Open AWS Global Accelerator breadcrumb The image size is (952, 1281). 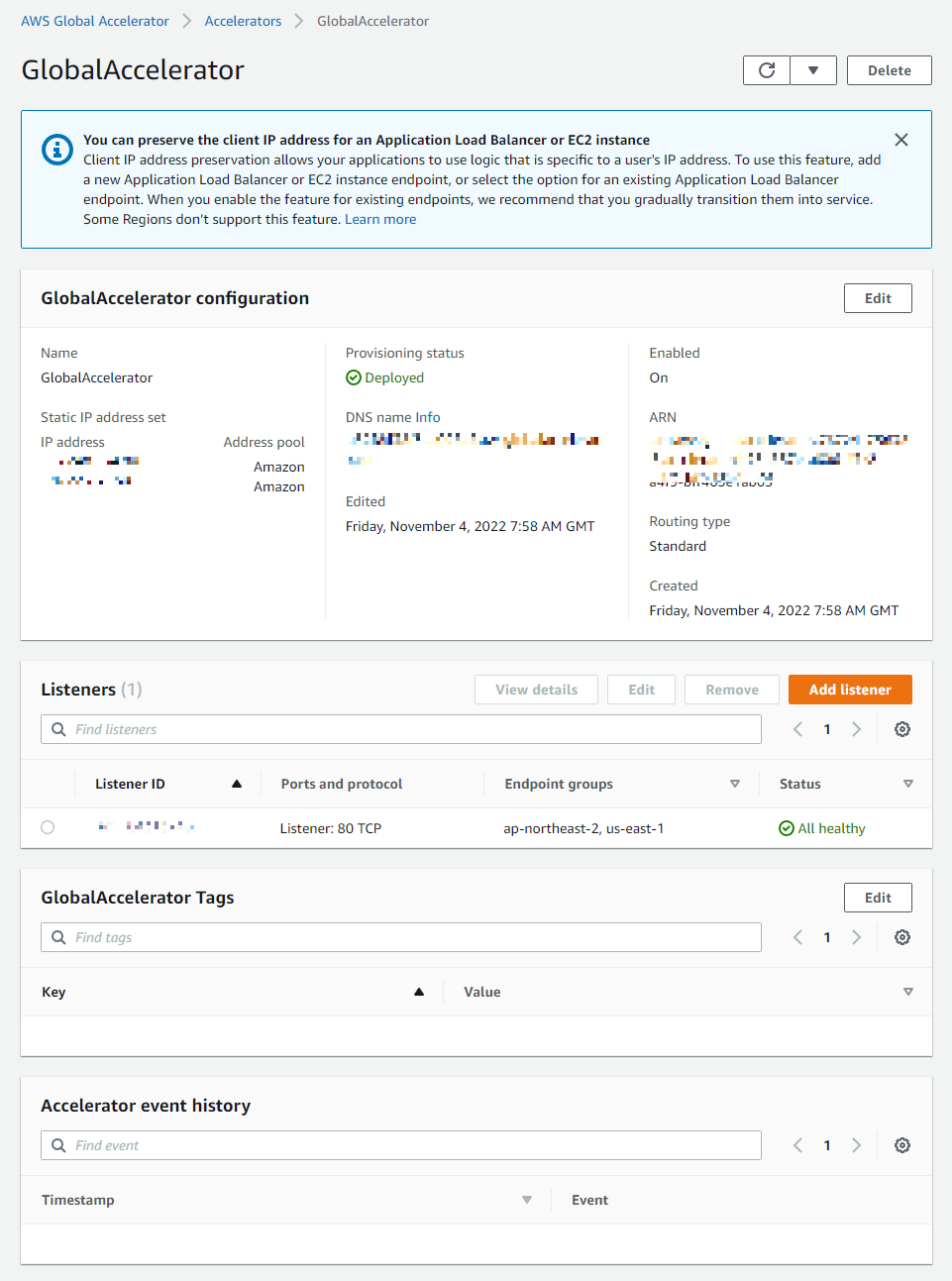pyautogui.click(x=95, y=21)
